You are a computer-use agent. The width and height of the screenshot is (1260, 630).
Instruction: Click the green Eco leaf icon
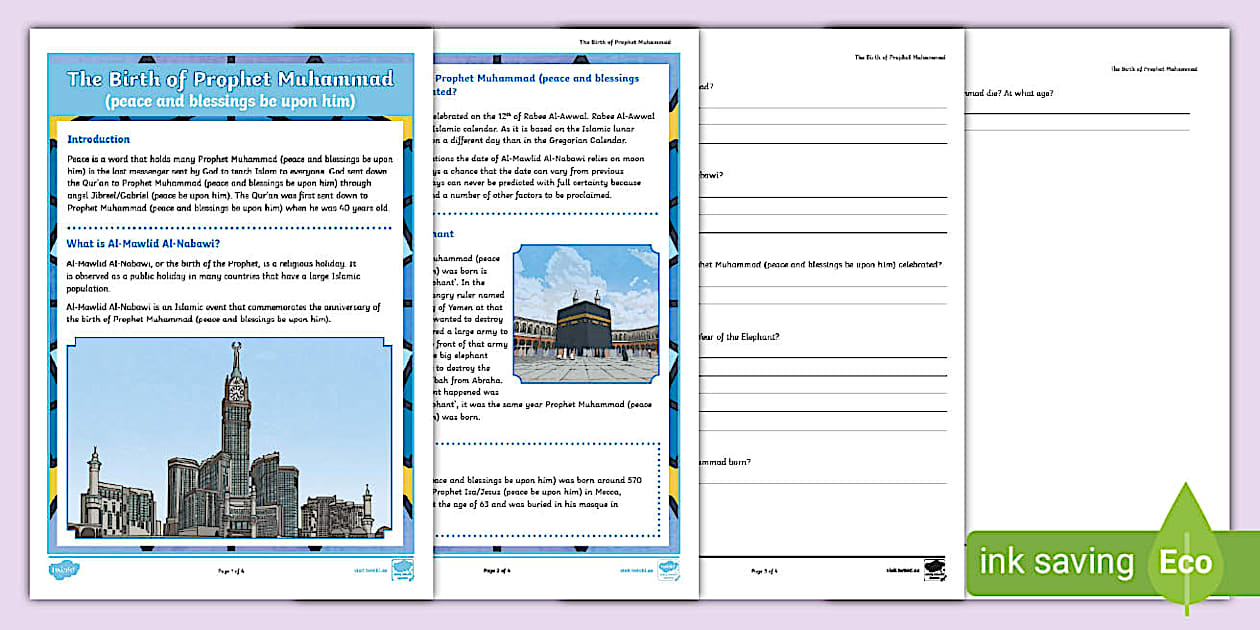tap(1185, 550)
